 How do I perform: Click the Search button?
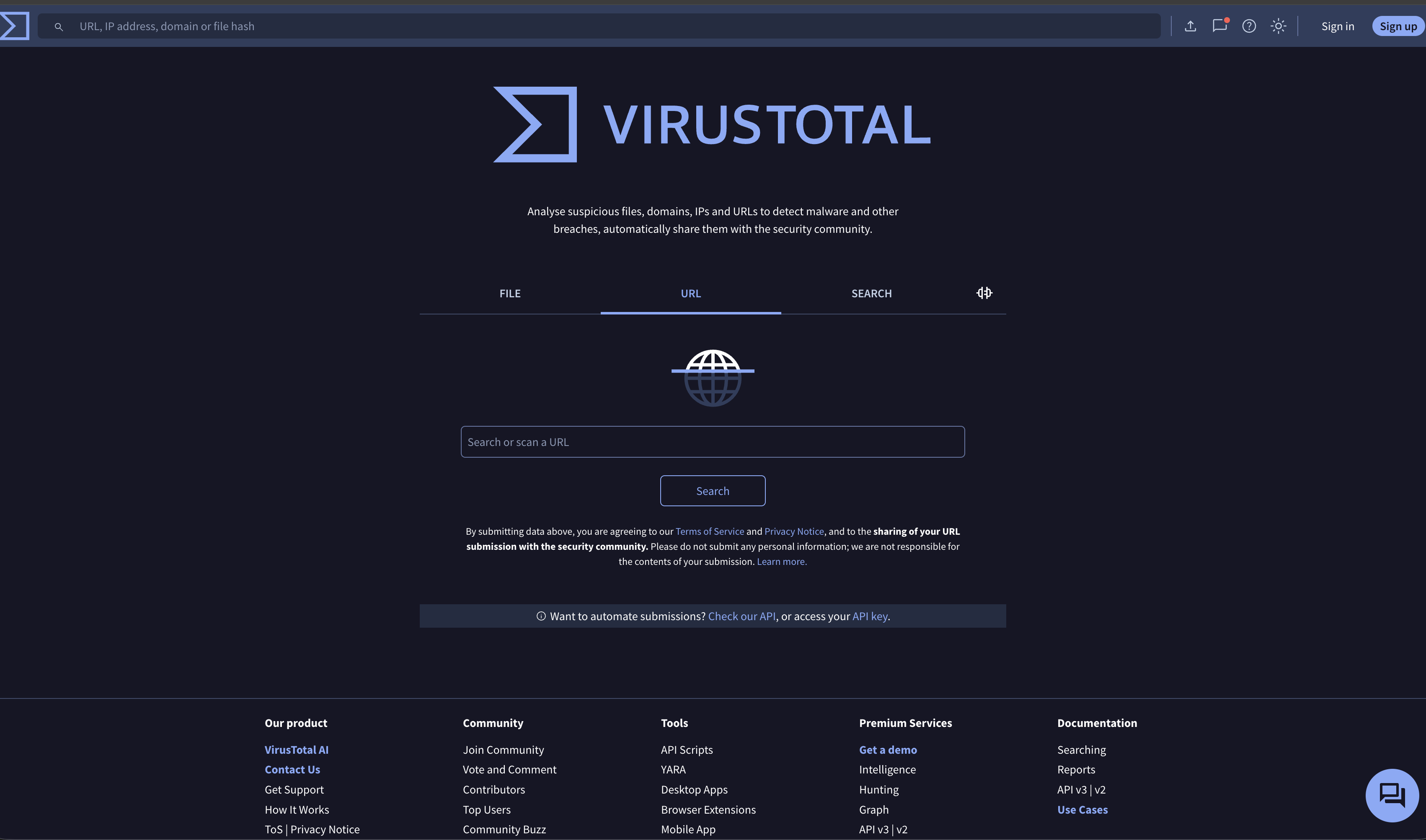click(x=713, y=491)
